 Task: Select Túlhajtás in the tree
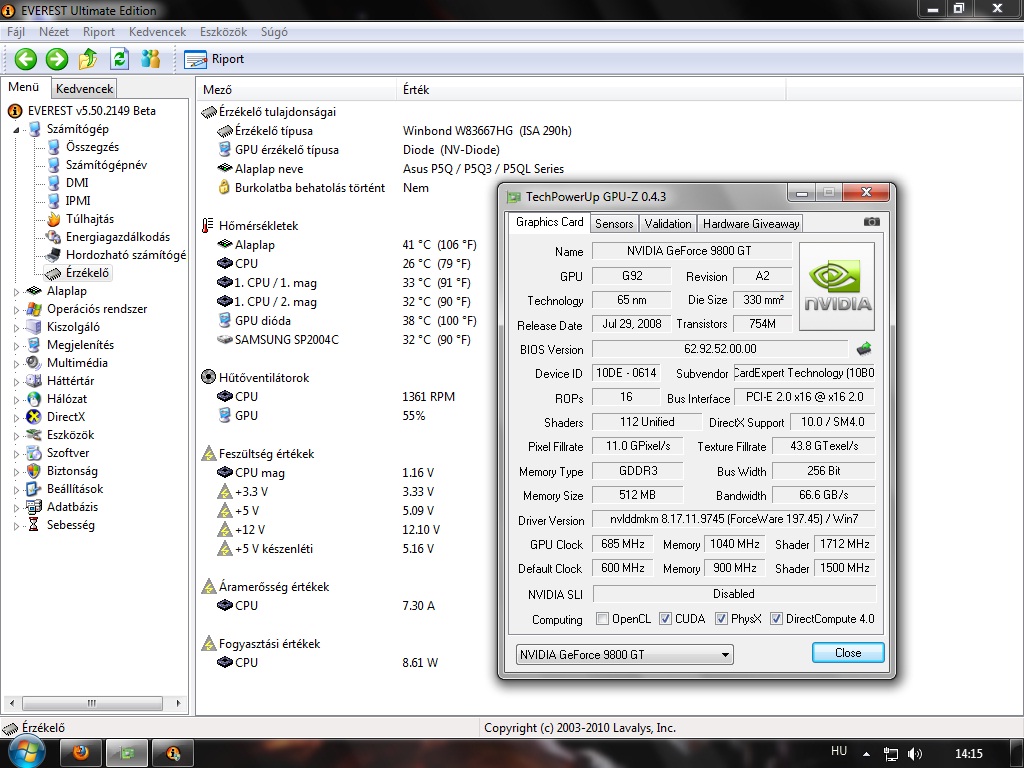89,219
